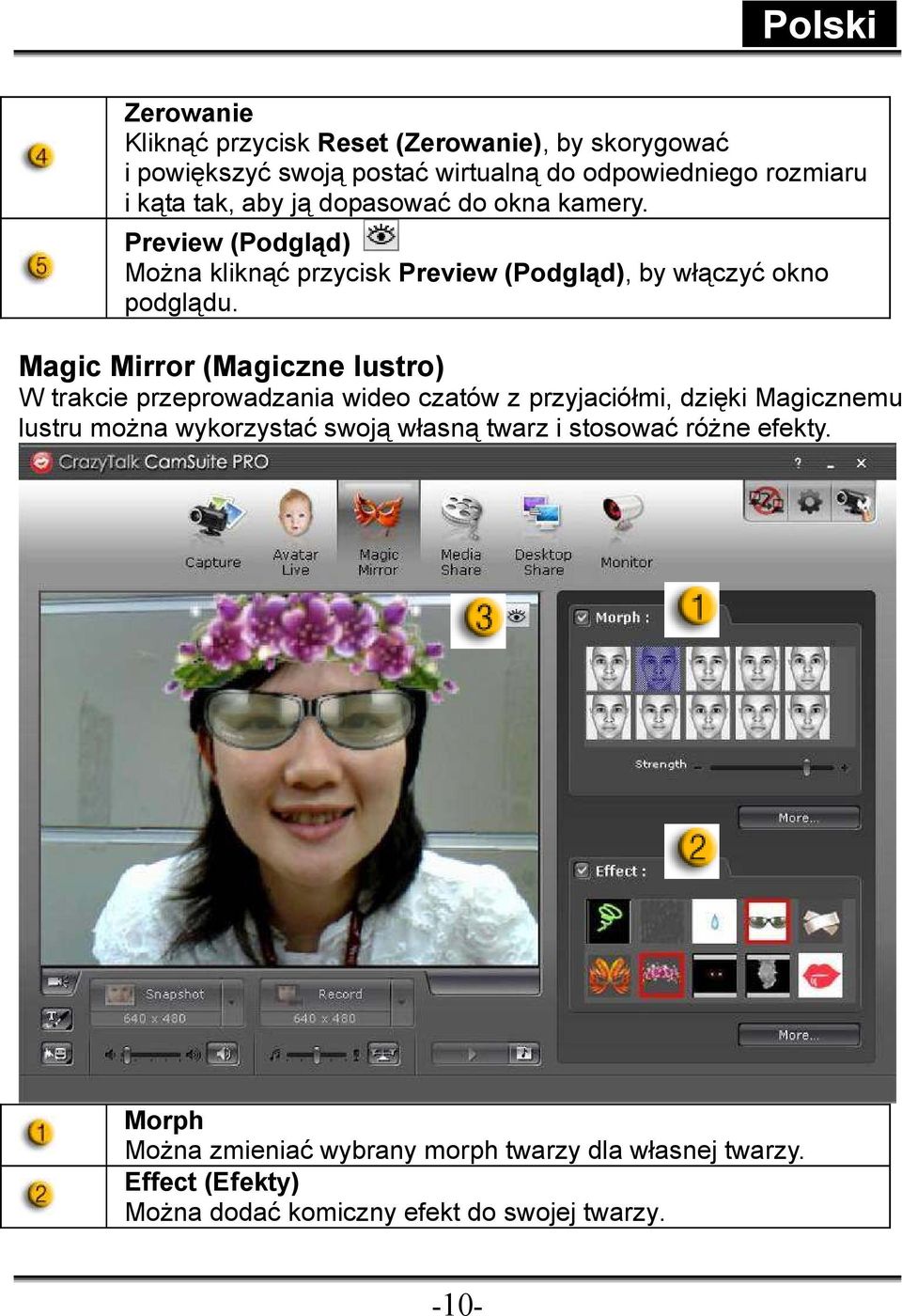Screen dimensions: 902x1316
Task: Apply the smoke effect
Action: [x=767, y=975]
